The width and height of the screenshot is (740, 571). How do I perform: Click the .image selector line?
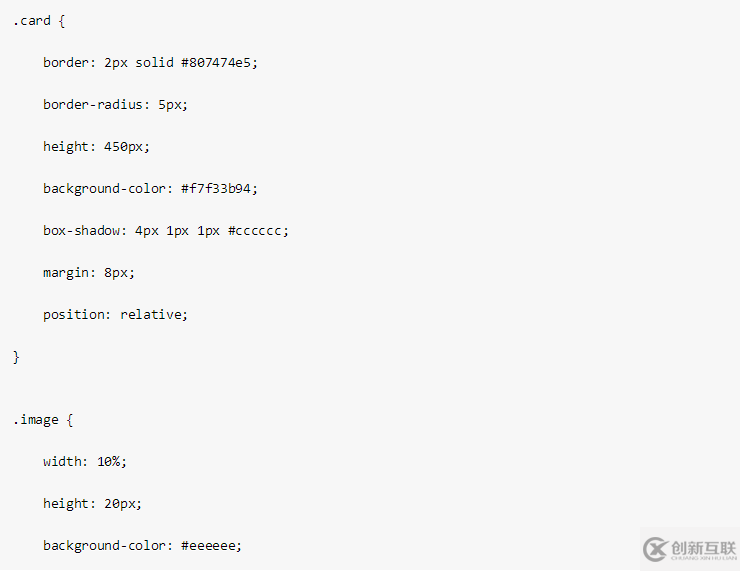tap(43, 420)
